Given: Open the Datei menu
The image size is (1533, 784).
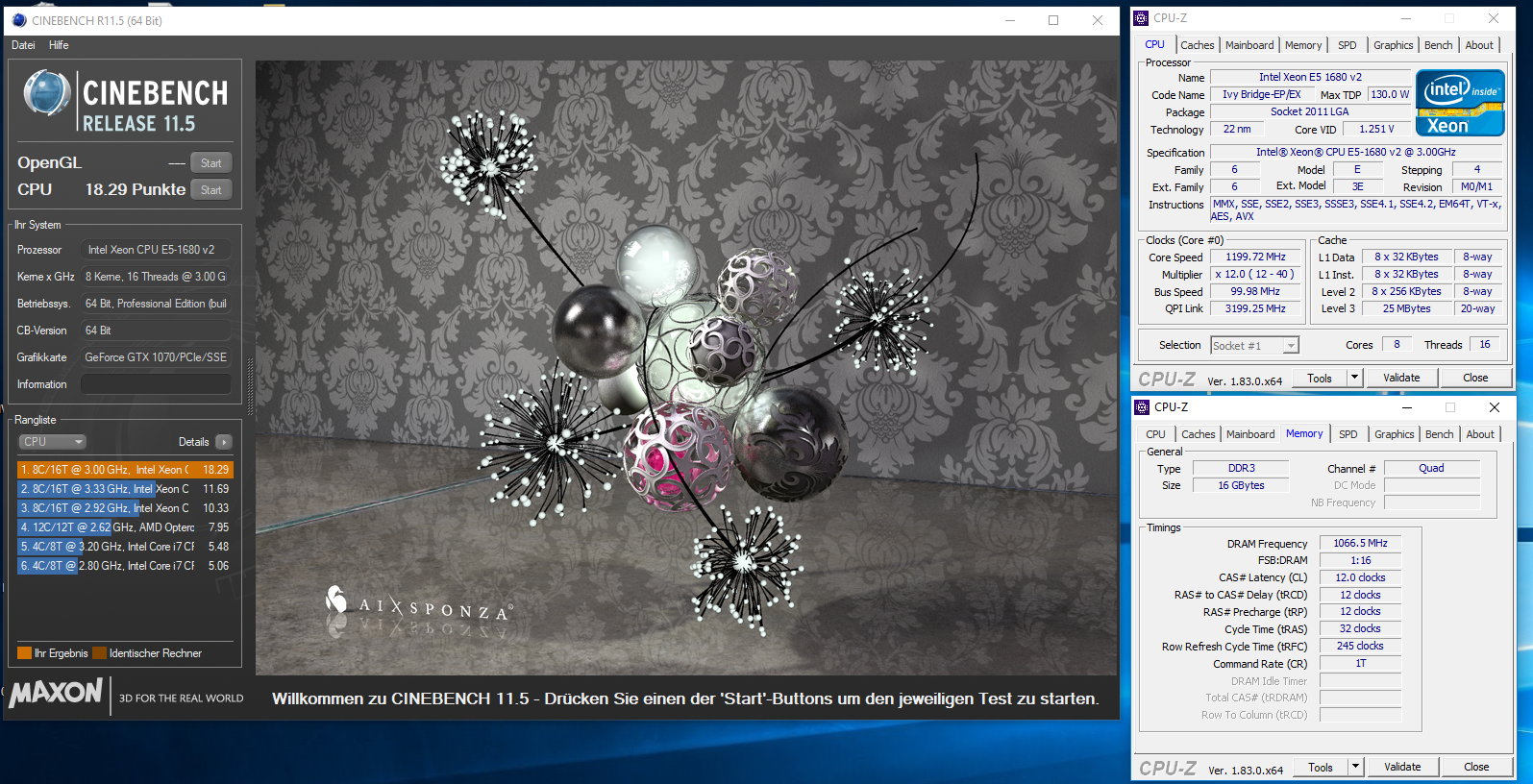Looking at the screenshot, I should click(23, 45).
